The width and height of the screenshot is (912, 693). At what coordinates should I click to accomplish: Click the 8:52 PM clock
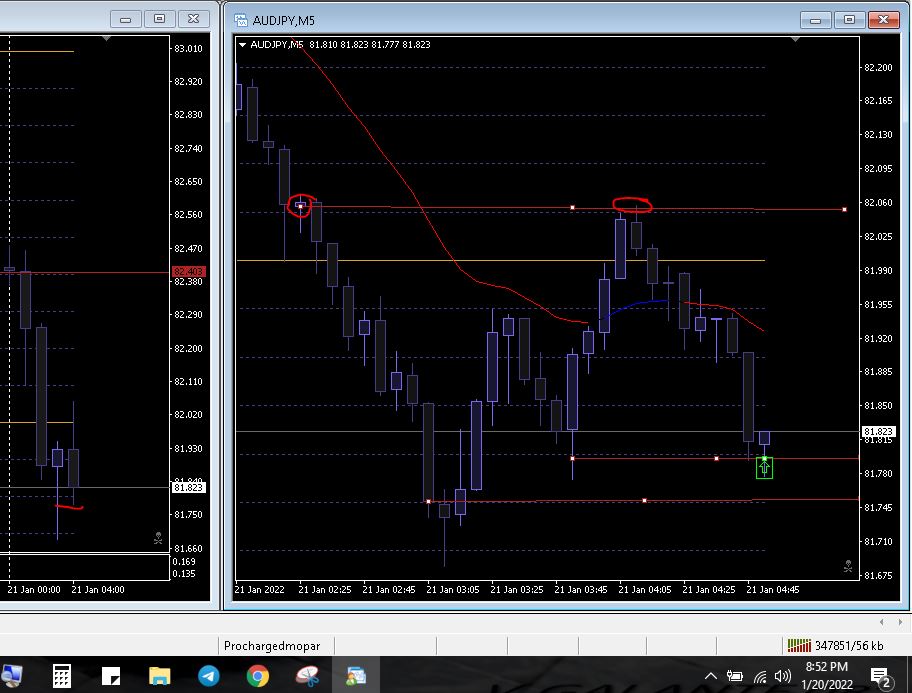pos(826,675)
